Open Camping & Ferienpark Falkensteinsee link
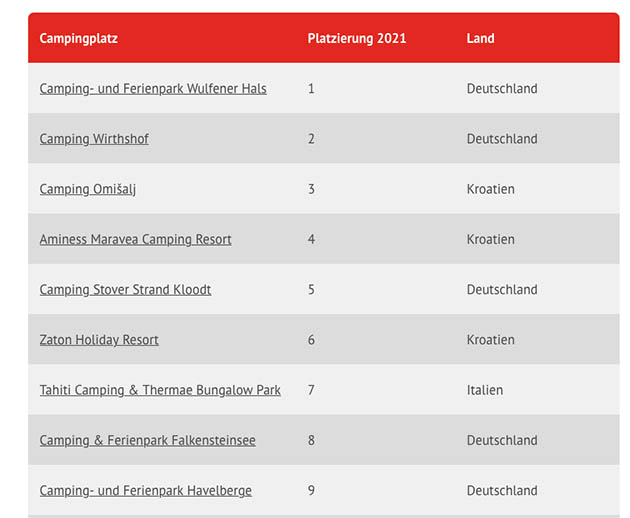The height and width of the screenshot is (518, 630). coord(147,440)
